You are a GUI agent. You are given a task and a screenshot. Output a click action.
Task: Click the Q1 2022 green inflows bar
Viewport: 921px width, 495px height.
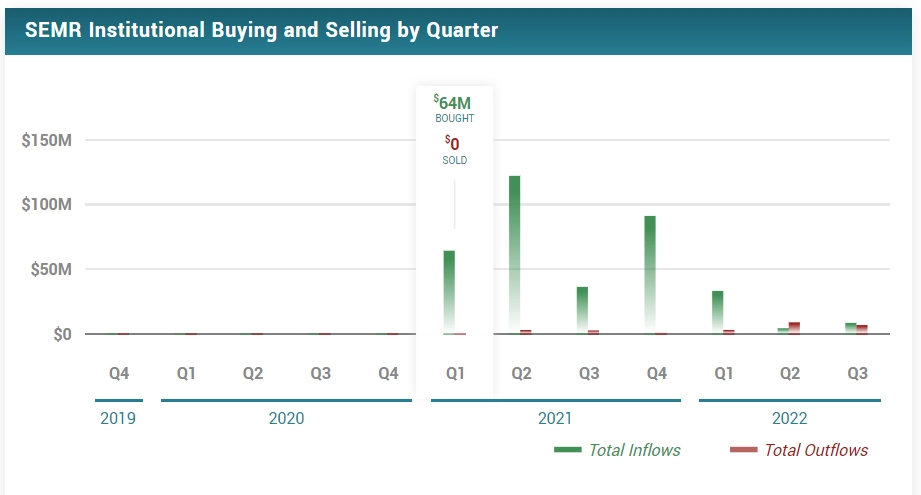click(x=717, y=310)
